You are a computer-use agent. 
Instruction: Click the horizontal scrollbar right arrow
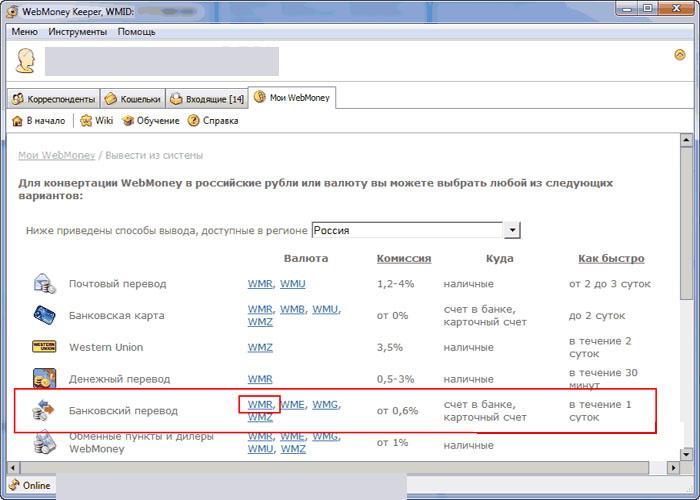coord(673,468)
